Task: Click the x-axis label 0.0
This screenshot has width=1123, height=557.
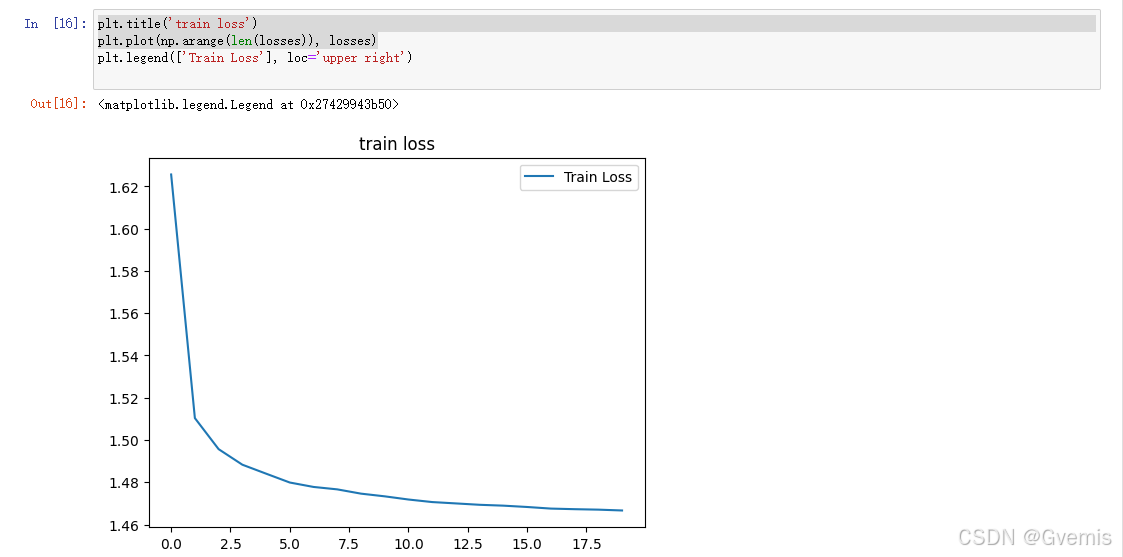Action: click(171, 545)
